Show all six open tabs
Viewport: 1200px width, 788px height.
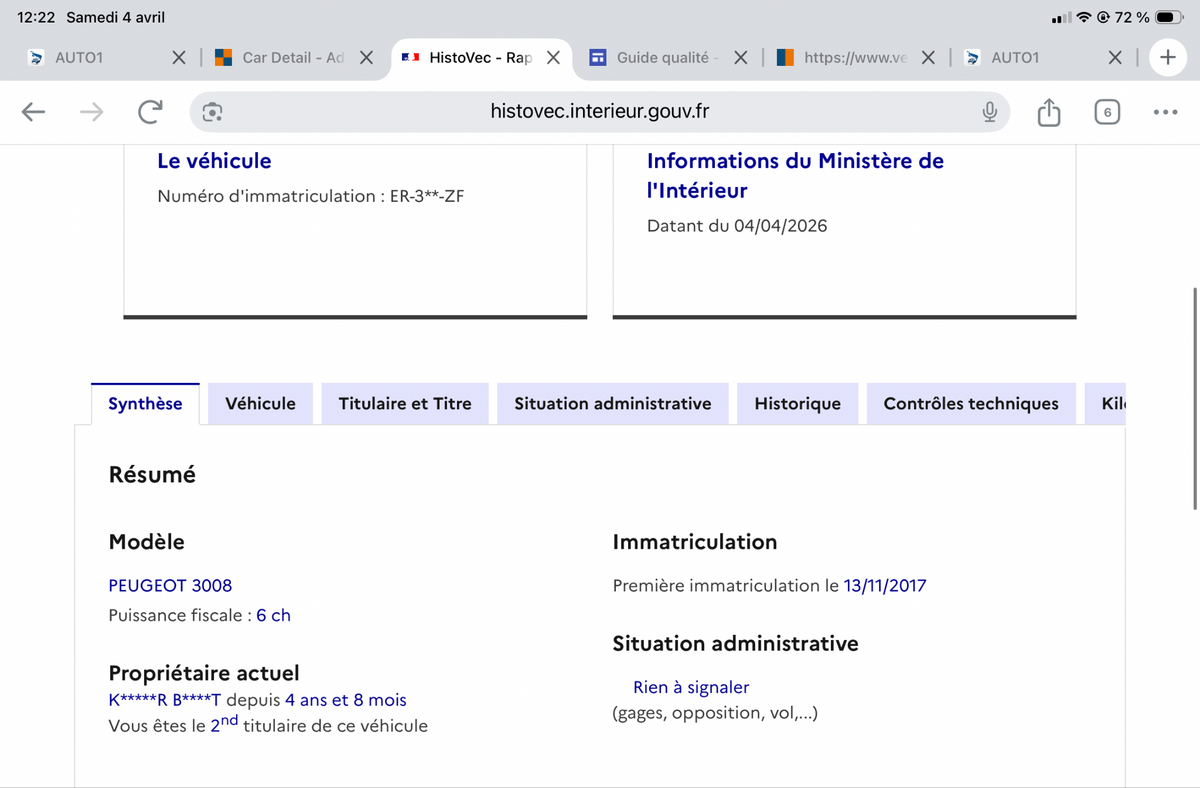1107,112
